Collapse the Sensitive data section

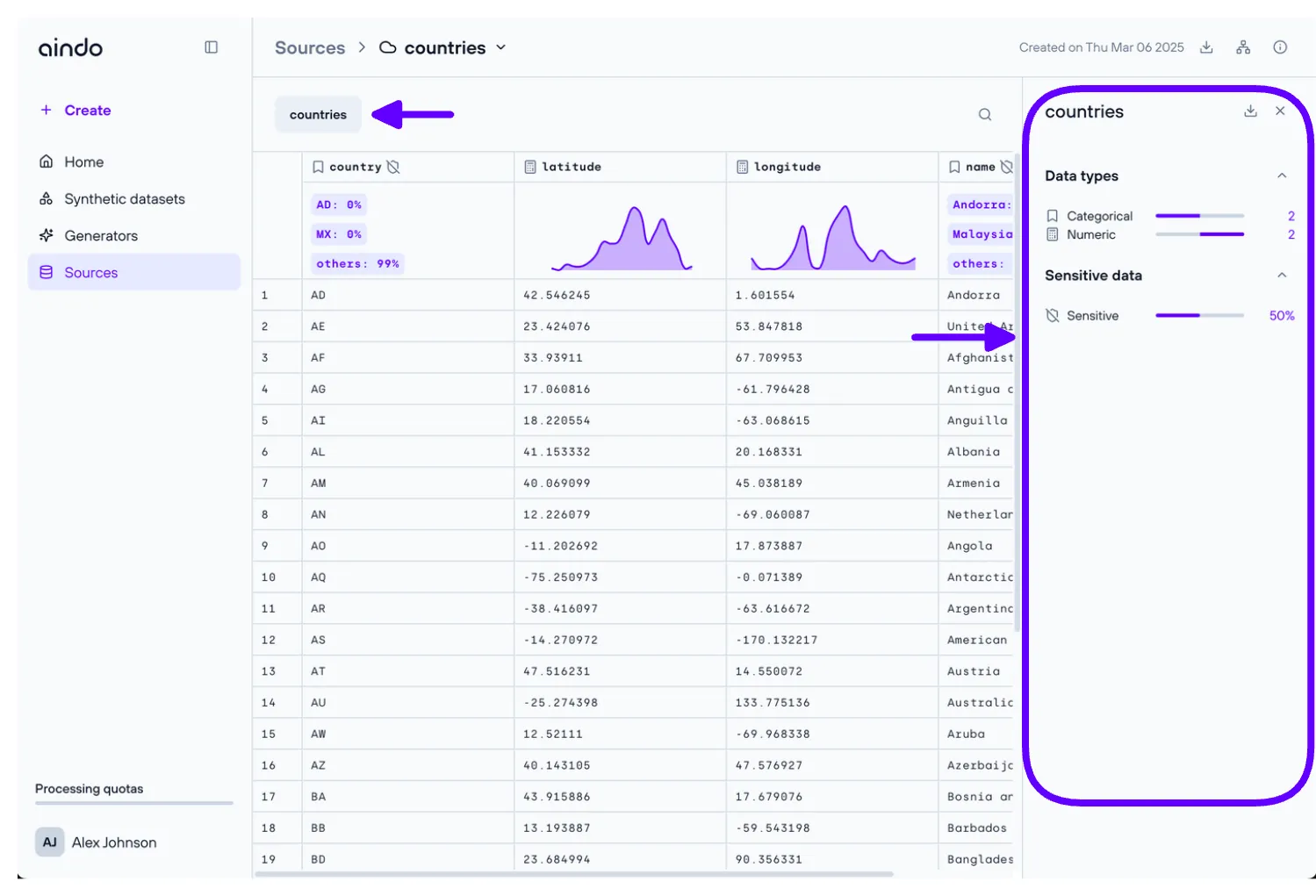pyautogui.click(x=1282, y=276)
